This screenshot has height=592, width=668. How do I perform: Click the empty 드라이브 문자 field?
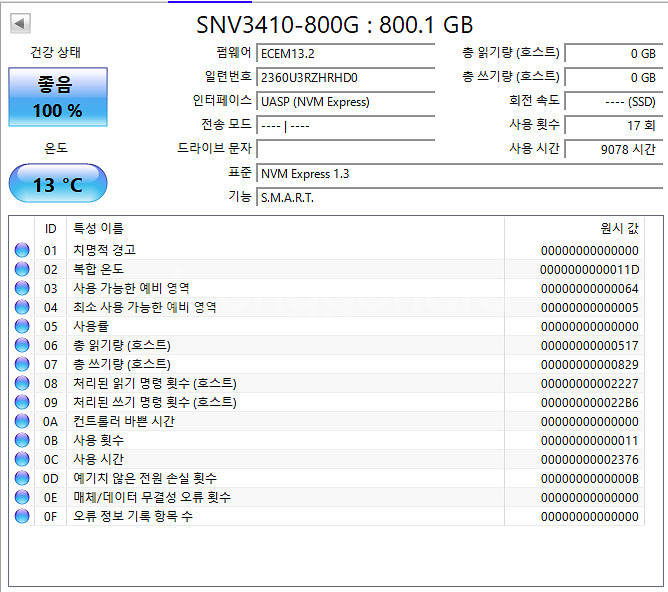[x=346, y=149]
